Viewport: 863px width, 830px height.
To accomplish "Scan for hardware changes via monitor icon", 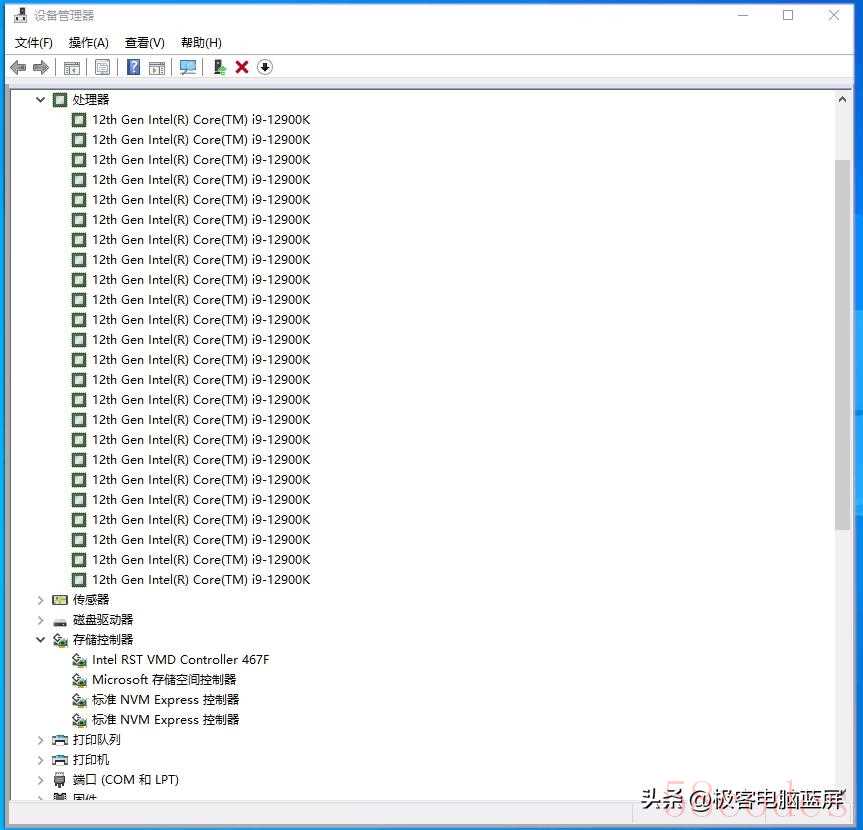I will coord(188,68).
